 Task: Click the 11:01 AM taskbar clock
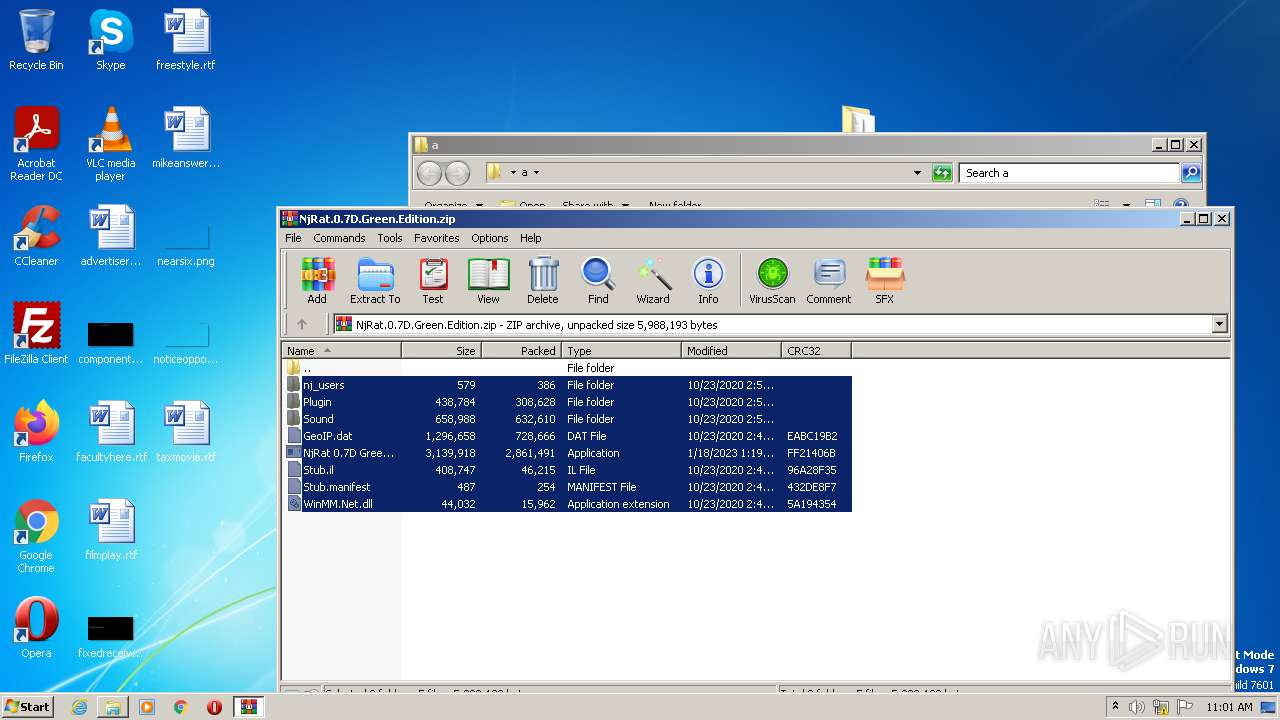[x=1229, y=707]
